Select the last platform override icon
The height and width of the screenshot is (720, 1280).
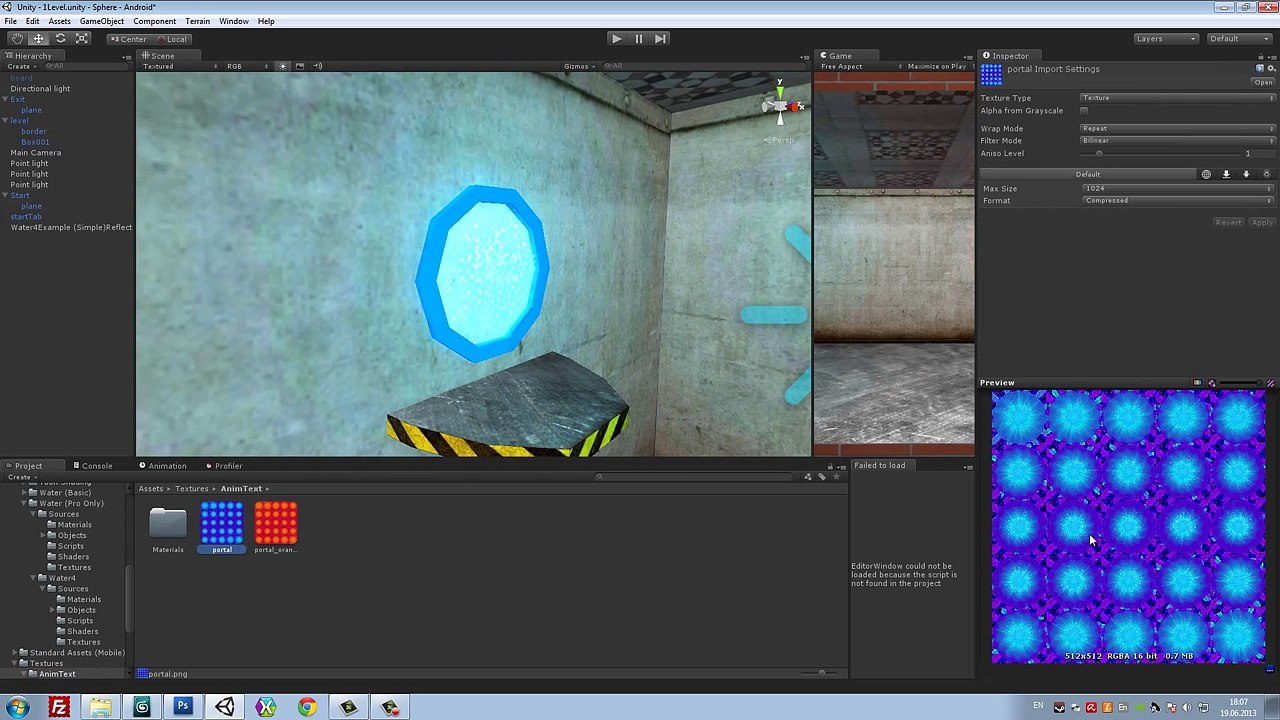[1266, 174]
